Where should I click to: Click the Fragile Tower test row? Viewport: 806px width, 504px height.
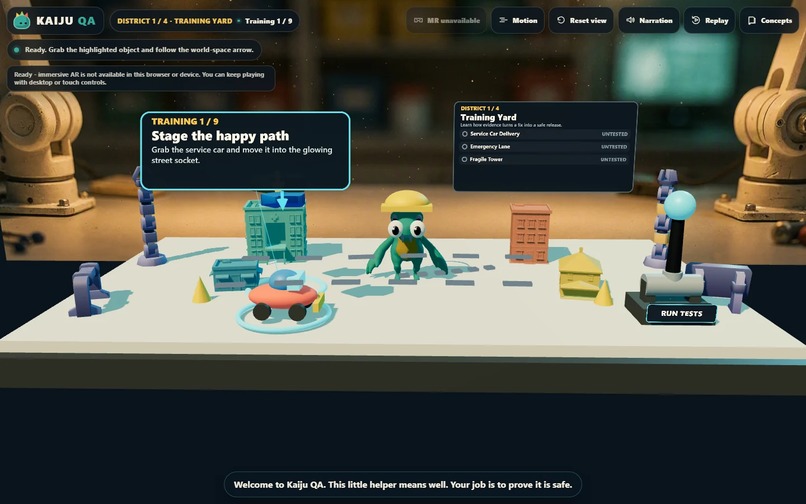pos(545,159)
